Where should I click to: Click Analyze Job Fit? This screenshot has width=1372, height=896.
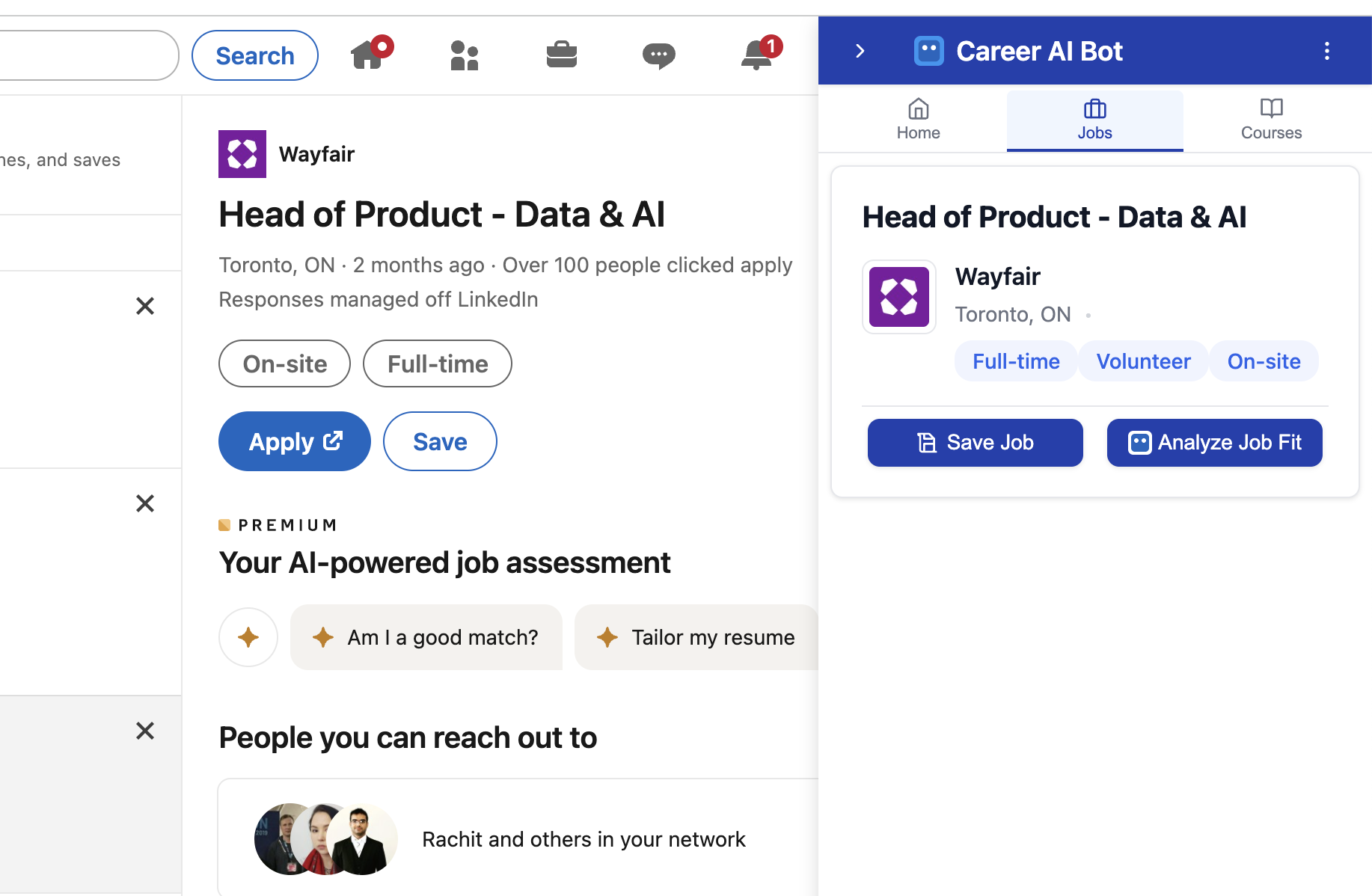(x=1213, y=442)
